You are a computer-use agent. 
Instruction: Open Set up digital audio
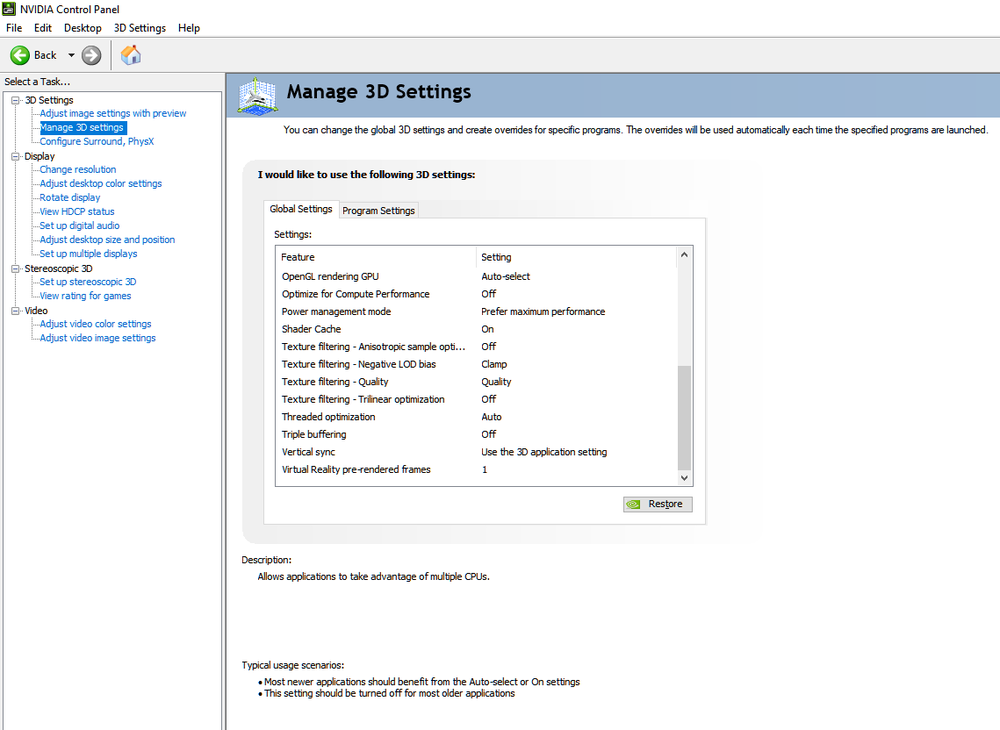pos(80,226)
